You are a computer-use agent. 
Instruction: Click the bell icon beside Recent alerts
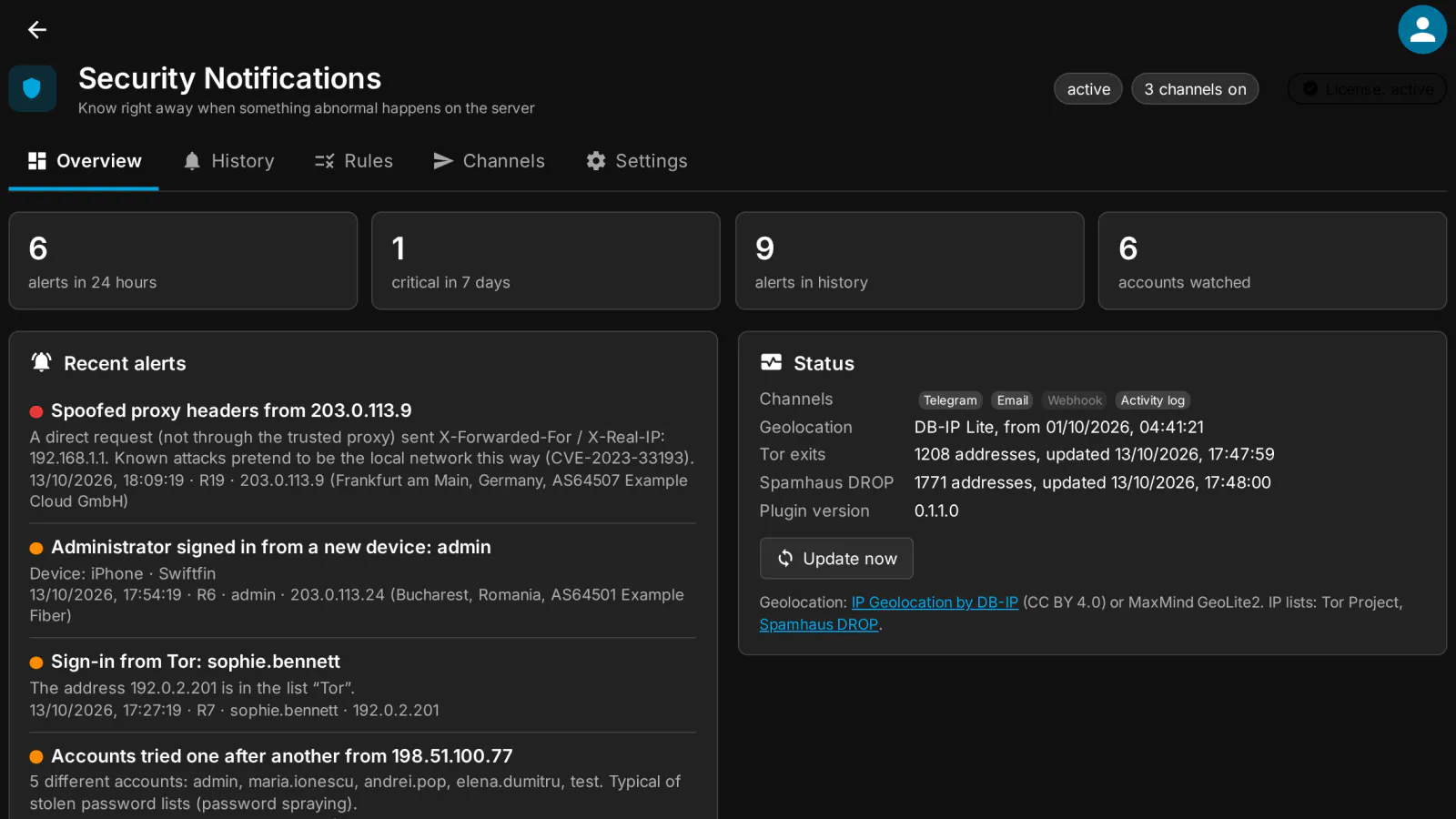[x=42, y=362]
